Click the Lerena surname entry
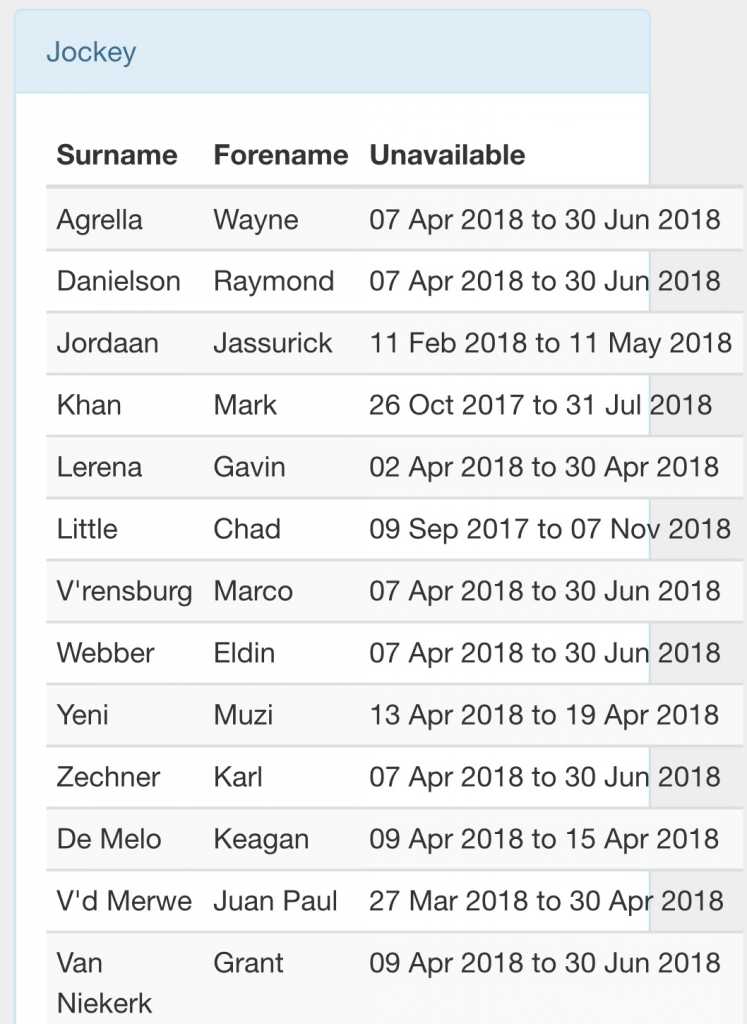747x1024 pixels. (x=100, y=467)
